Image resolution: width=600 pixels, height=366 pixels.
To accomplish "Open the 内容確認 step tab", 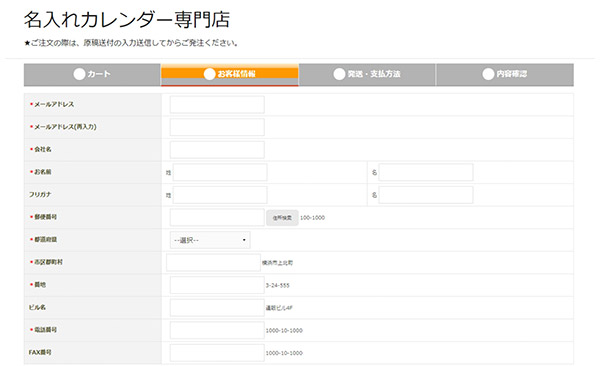I will [505, 74].
